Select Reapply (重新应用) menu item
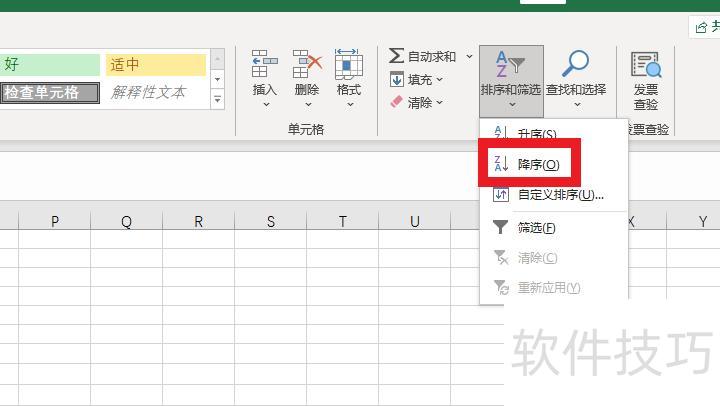 pos(553,288)
